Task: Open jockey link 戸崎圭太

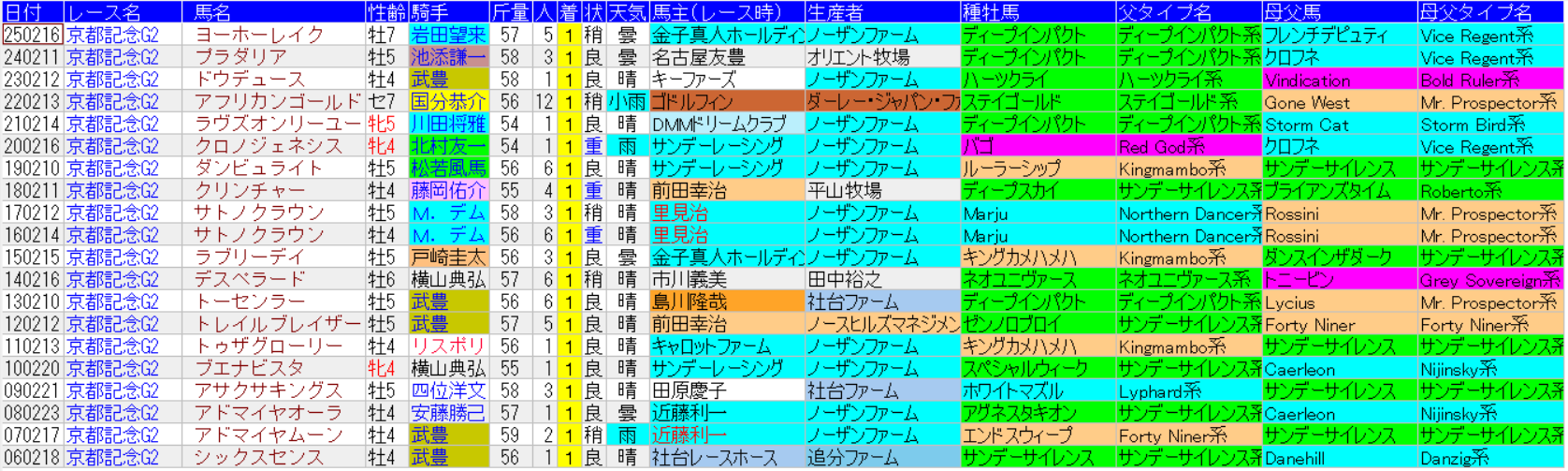Action: [448, 258]
